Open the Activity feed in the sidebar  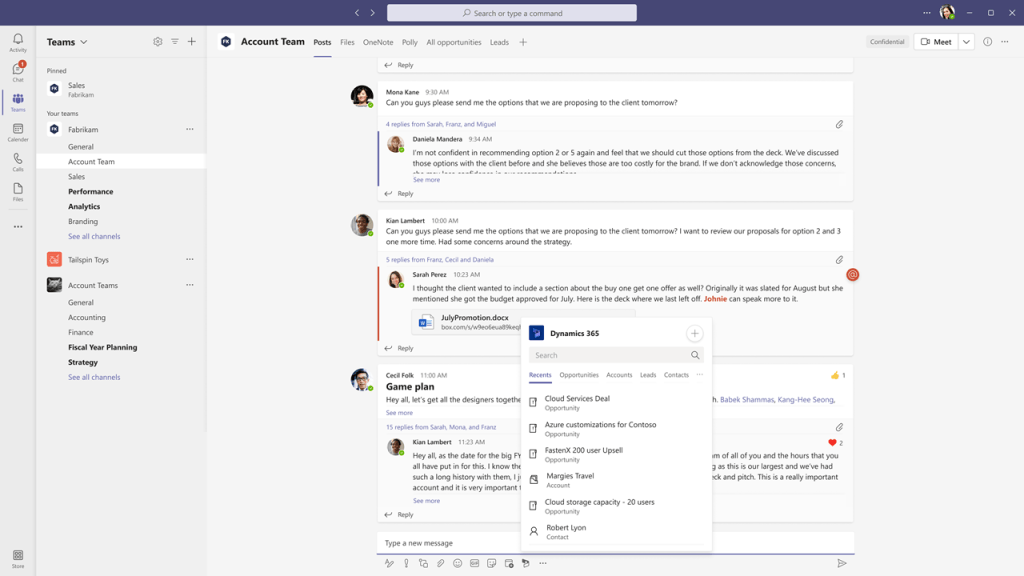18,42
